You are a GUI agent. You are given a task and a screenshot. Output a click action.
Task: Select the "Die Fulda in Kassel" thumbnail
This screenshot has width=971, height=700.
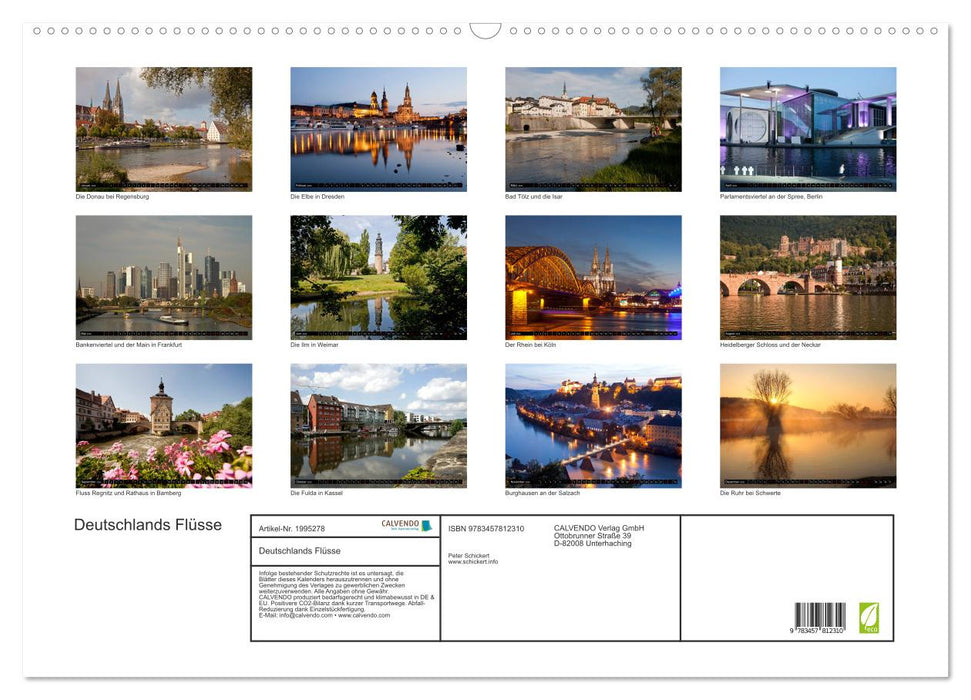pos(378,425)
